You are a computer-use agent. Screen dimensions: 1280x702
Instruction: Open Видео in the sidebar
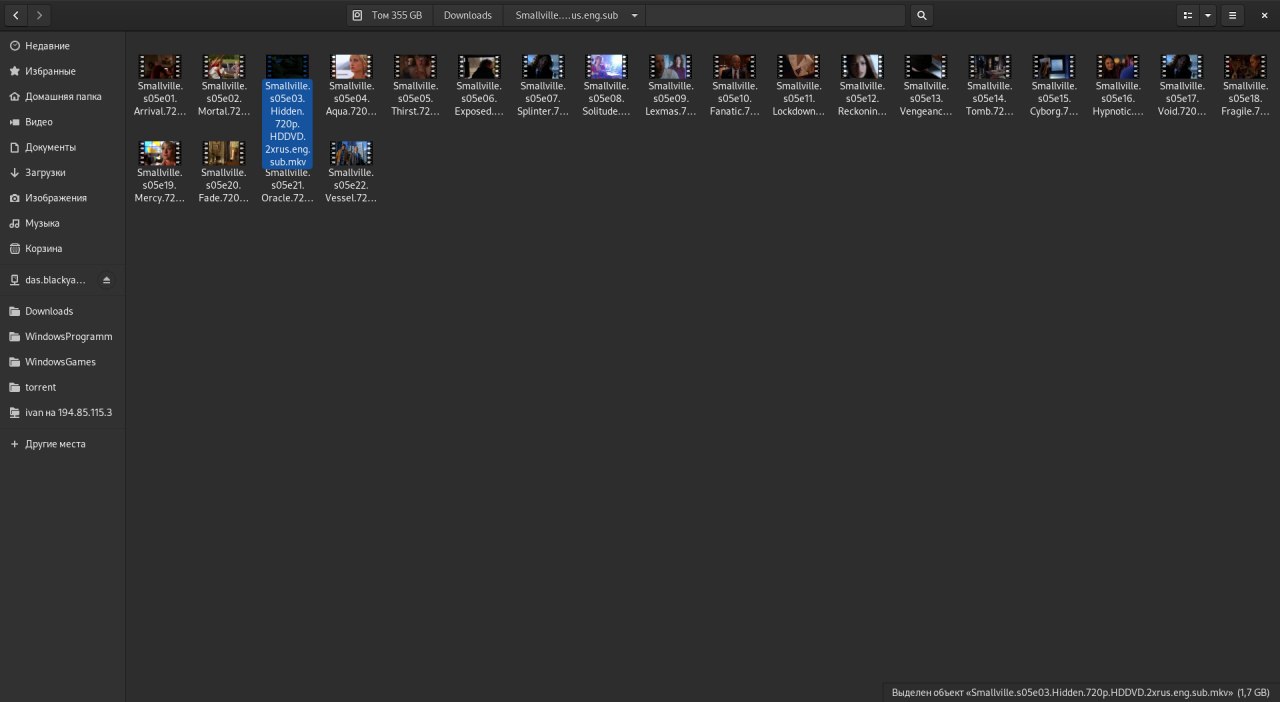tap(62, 122)
